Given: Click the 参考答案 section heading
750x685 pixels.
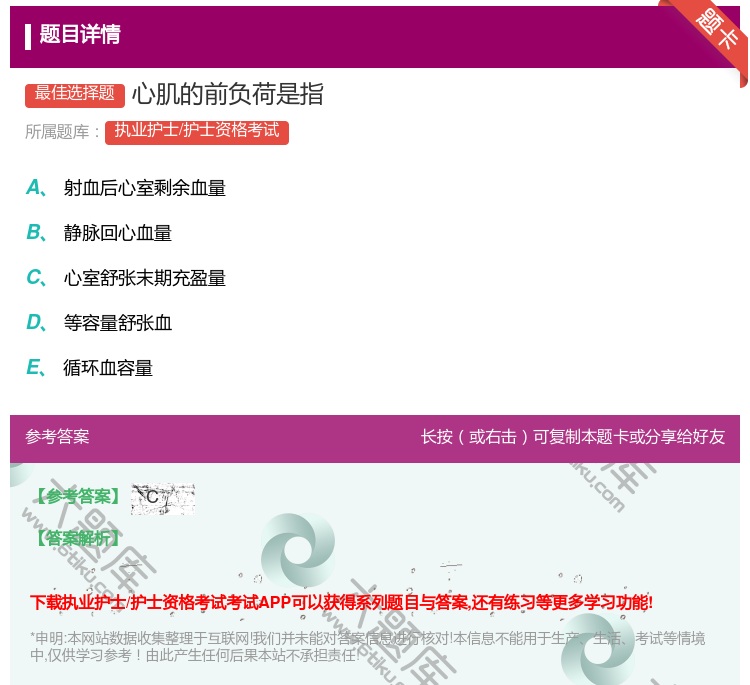Looking at the screenshot, I should click(57, 436).
